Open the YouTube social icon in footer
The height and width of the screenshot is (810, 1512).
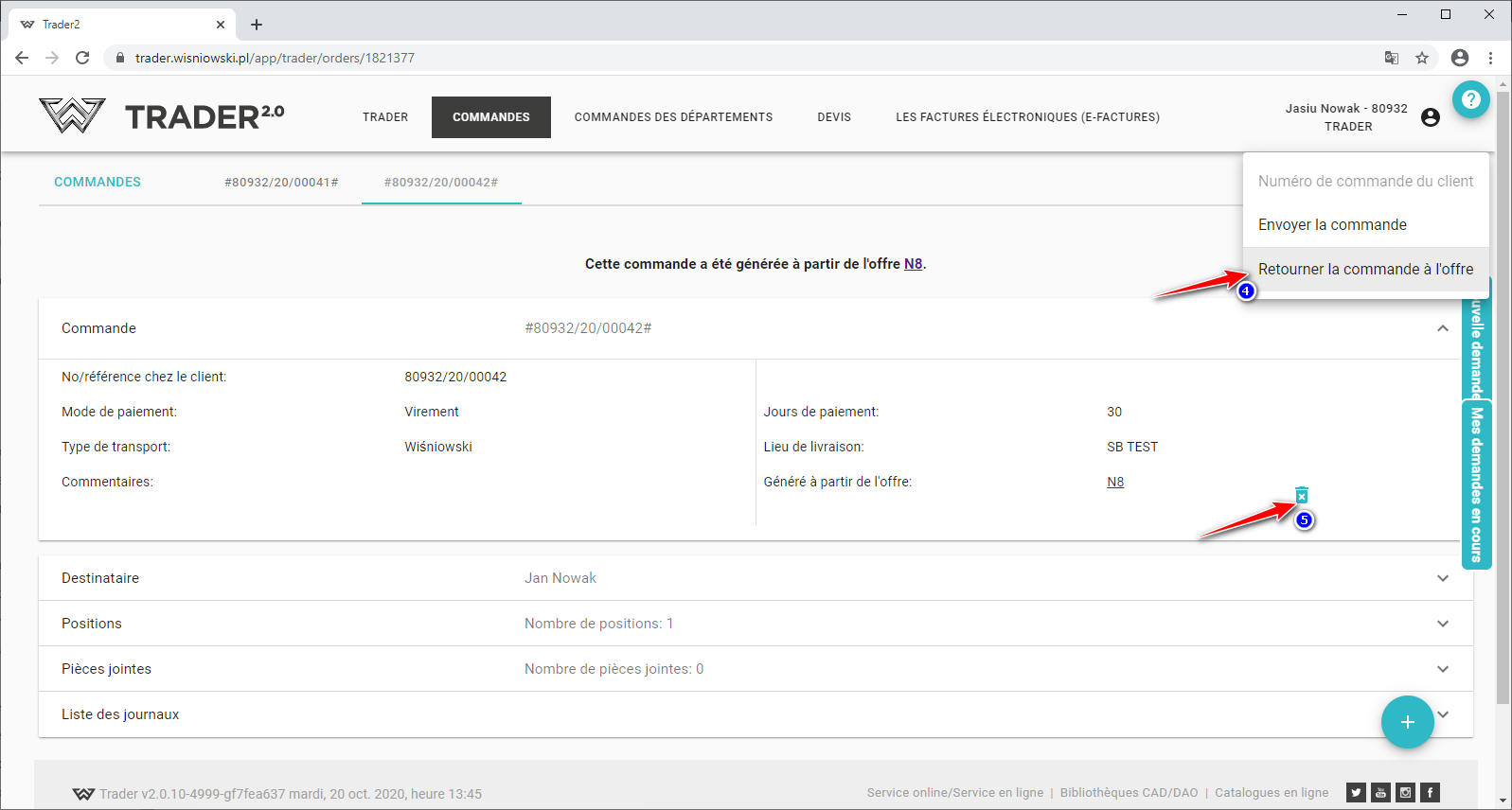1380,793
